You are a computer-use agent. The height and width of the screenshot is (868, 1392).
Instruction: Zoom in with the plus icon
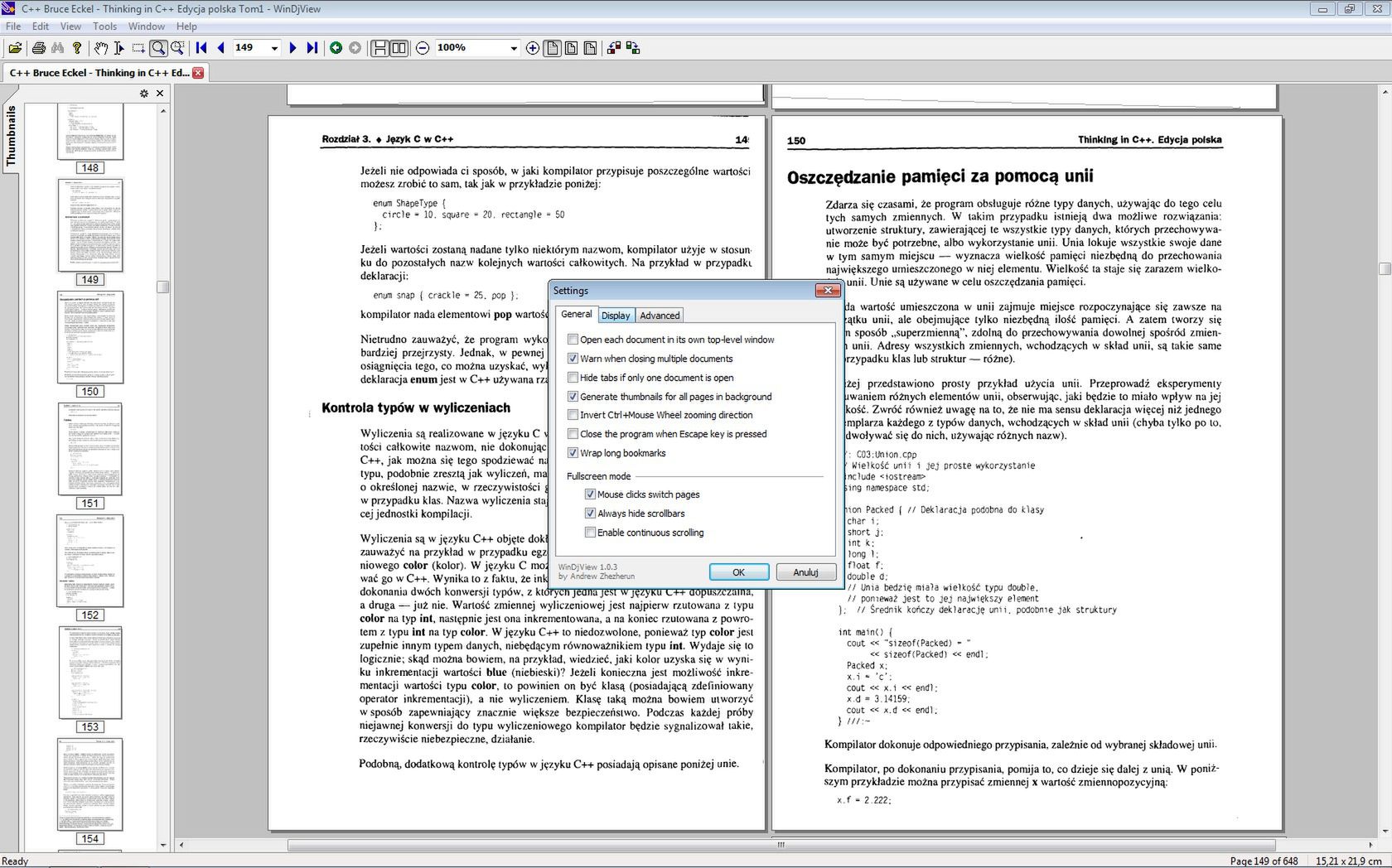pos(533,48)
